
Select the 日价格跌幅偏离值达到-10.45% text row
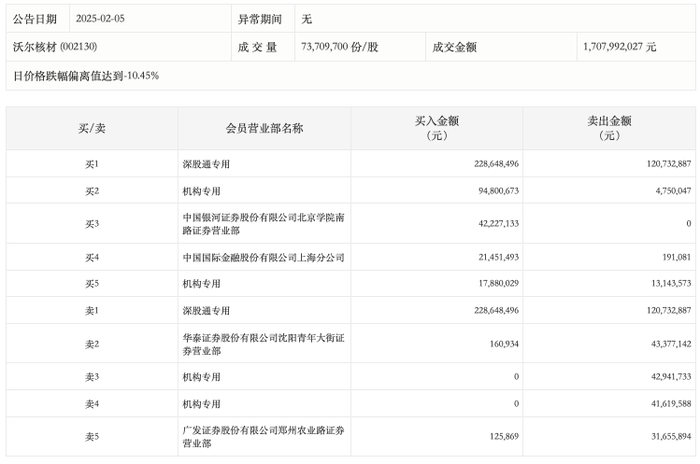pyautogui.click(x=86, y=76)
